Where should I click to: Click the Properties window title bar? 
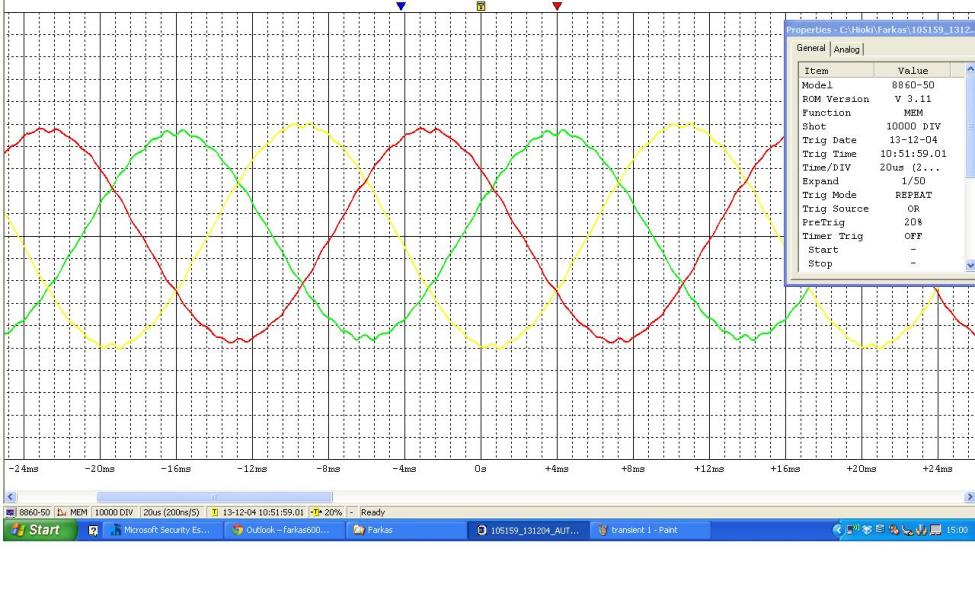(x=880, y=29)
